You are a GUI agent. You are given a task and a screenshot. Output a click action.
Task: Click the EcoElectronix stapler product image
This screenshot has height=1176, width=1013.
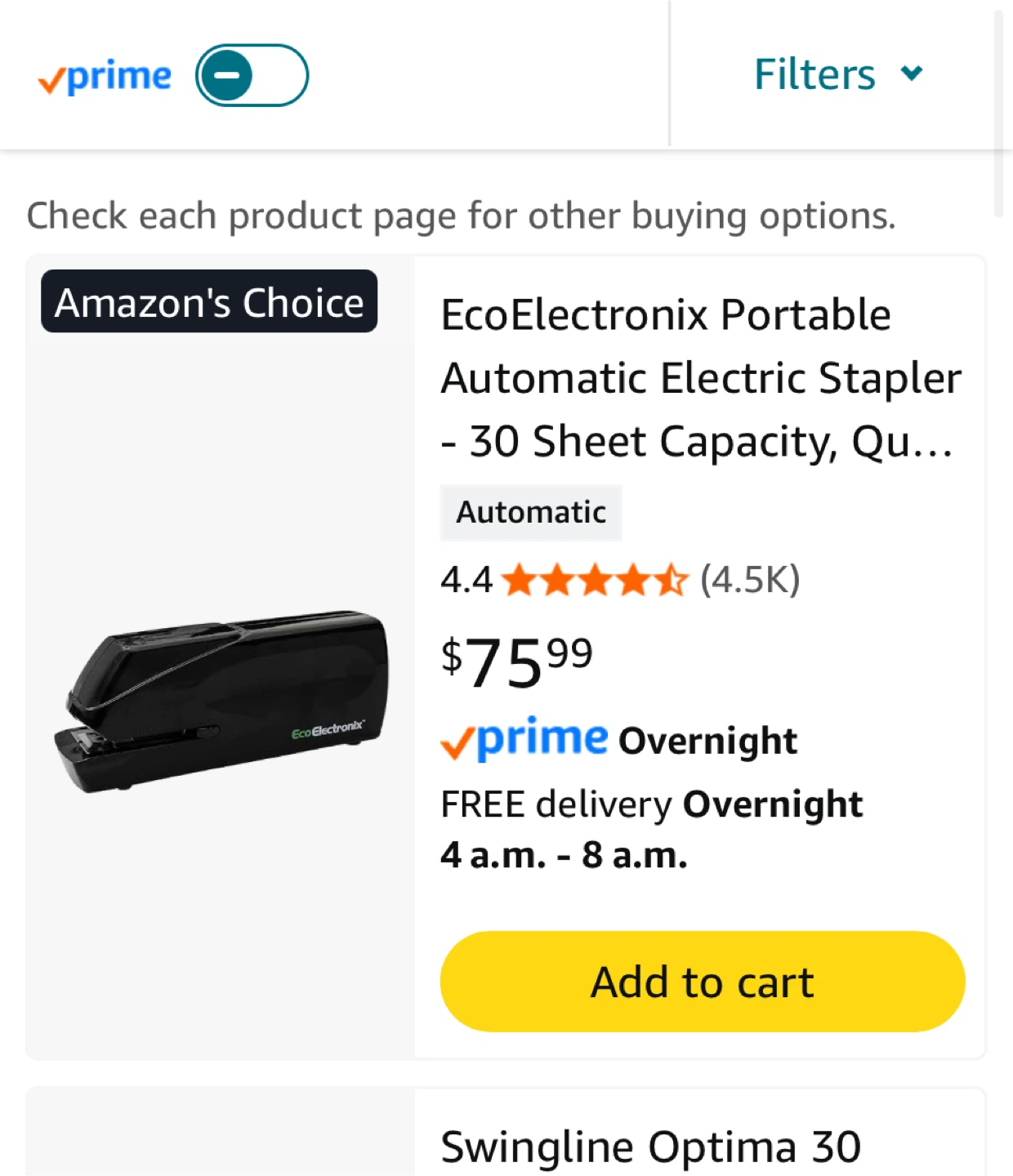[222, 702]
